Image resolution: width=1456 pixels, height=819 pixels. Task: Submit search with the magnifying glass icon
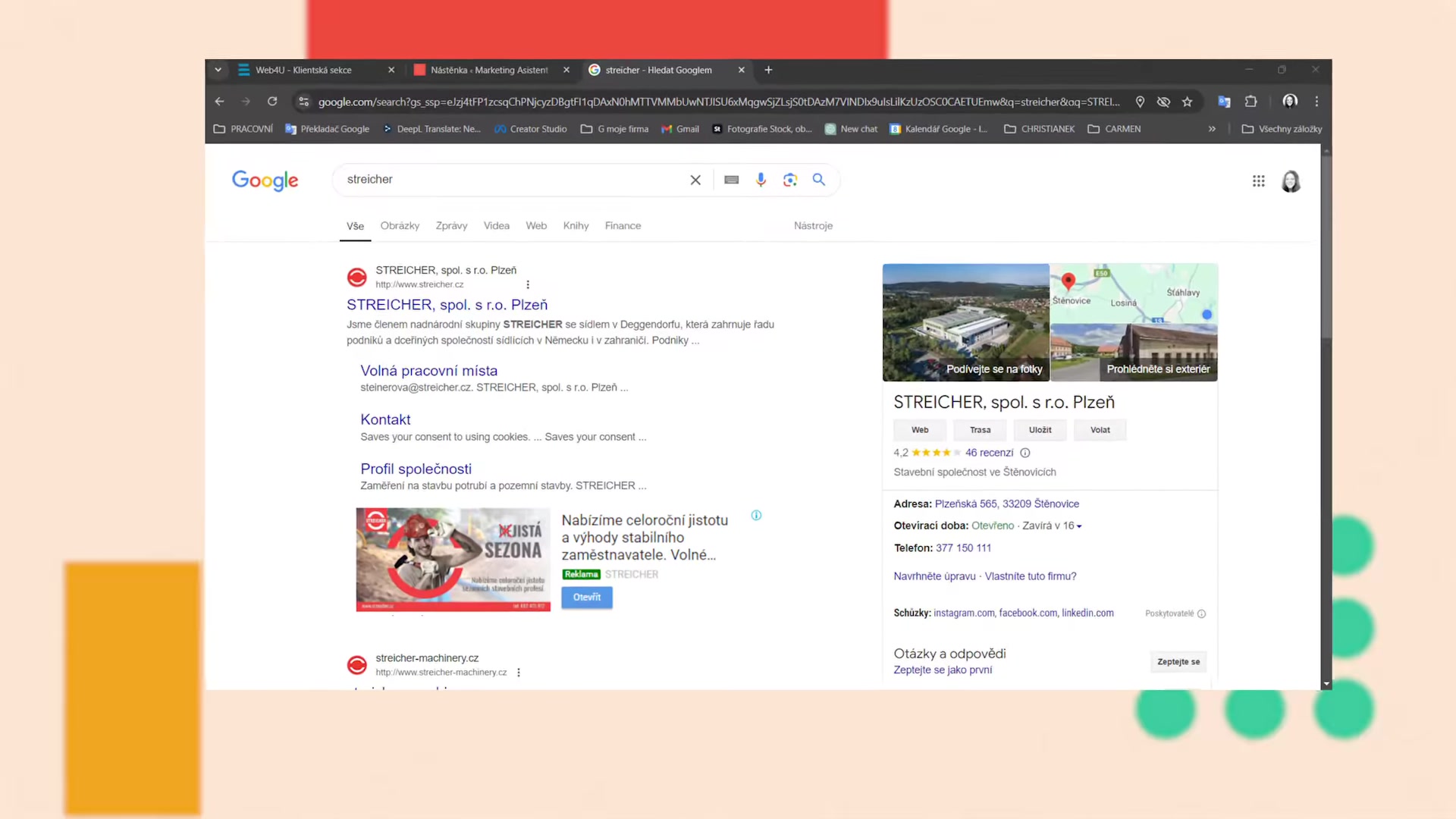click(x=819, y=180)
